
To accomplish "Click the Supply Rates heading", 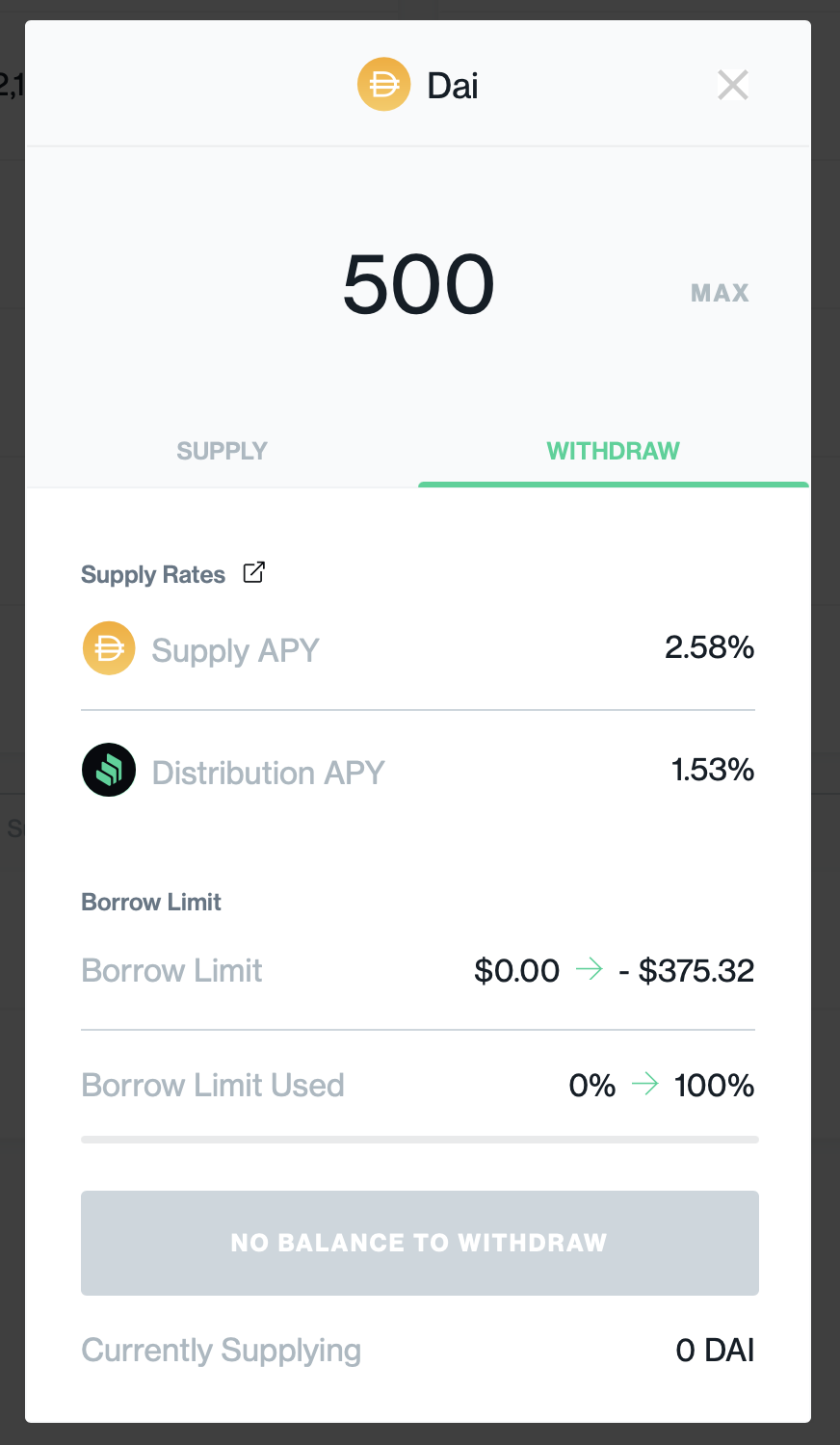I will (153, 575).
